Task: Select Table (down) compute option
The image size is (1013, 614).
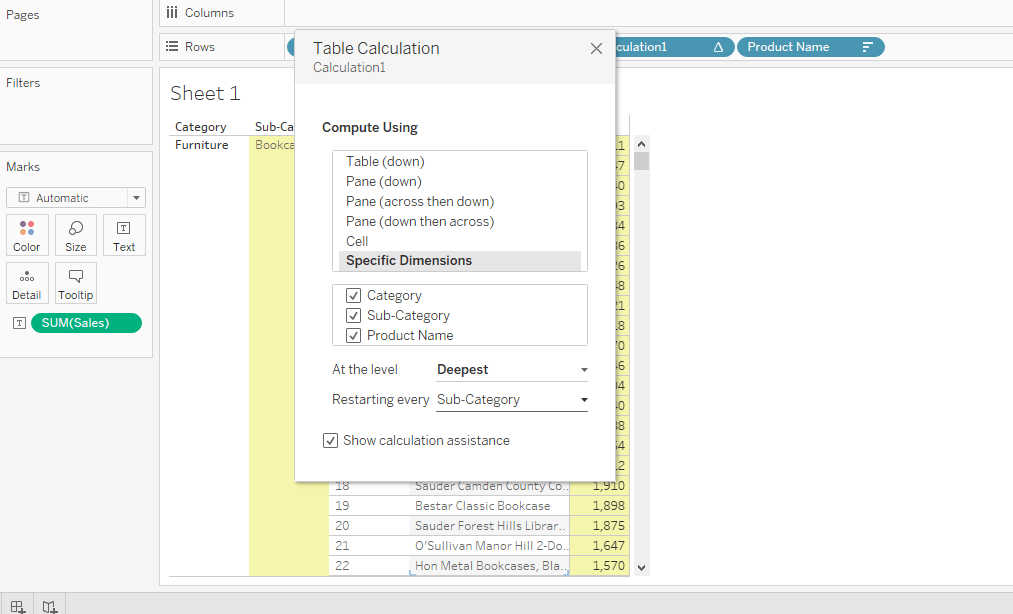Action: point(385,161)
